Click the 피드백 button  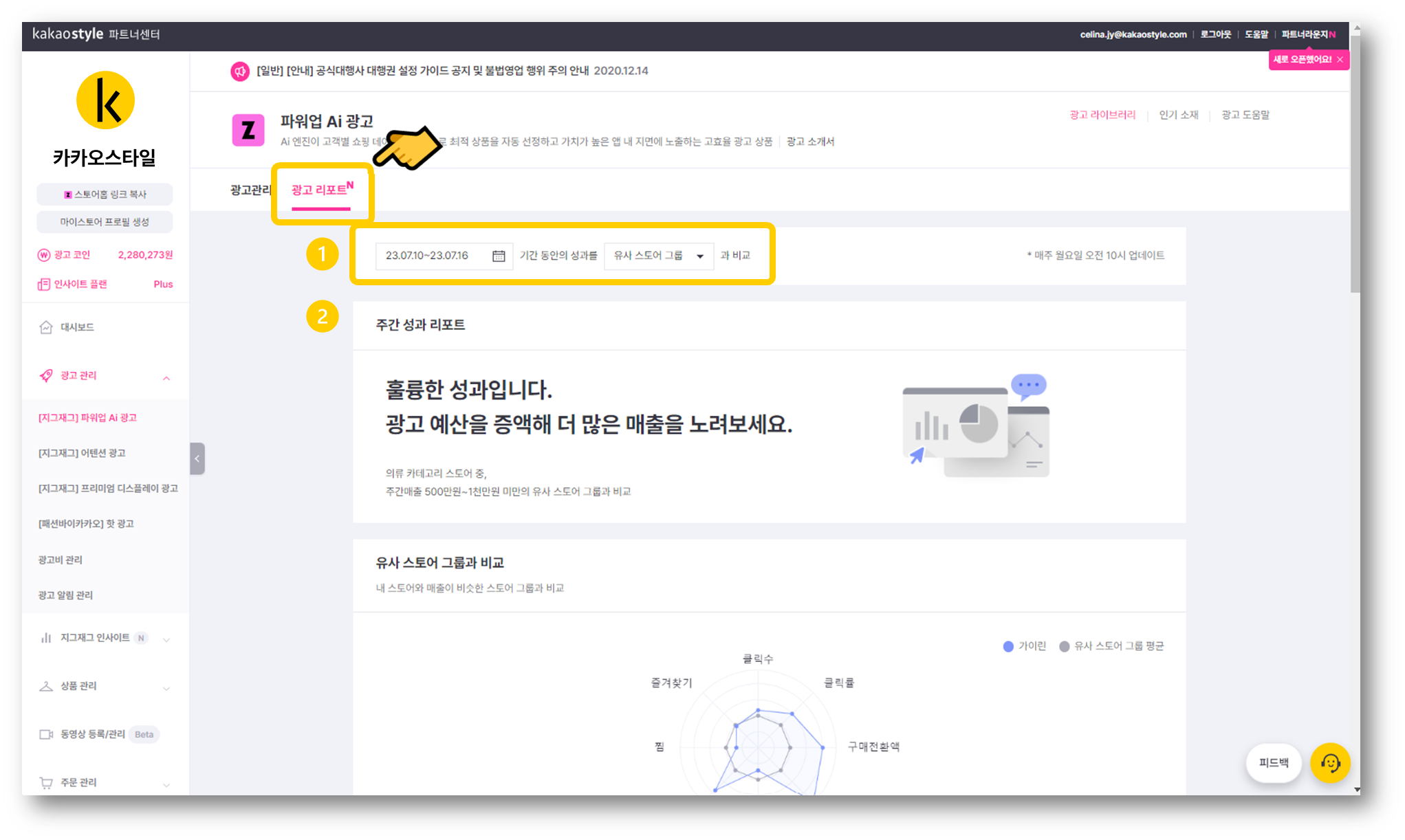tap(1274, 763)
